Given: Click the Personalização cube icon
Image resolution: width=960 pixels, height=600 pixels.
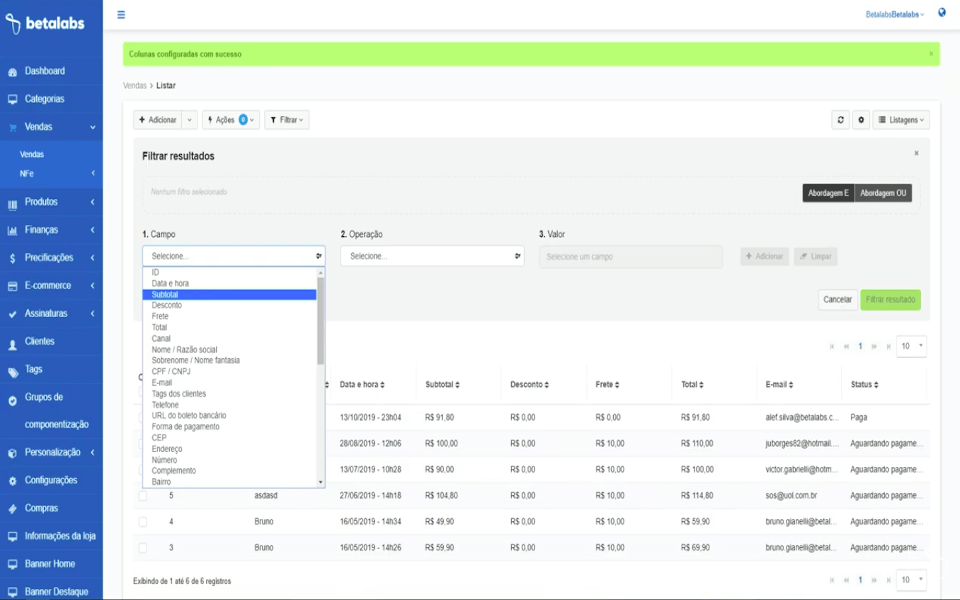Looking at the screenshot, I should [x=12, y=453].
